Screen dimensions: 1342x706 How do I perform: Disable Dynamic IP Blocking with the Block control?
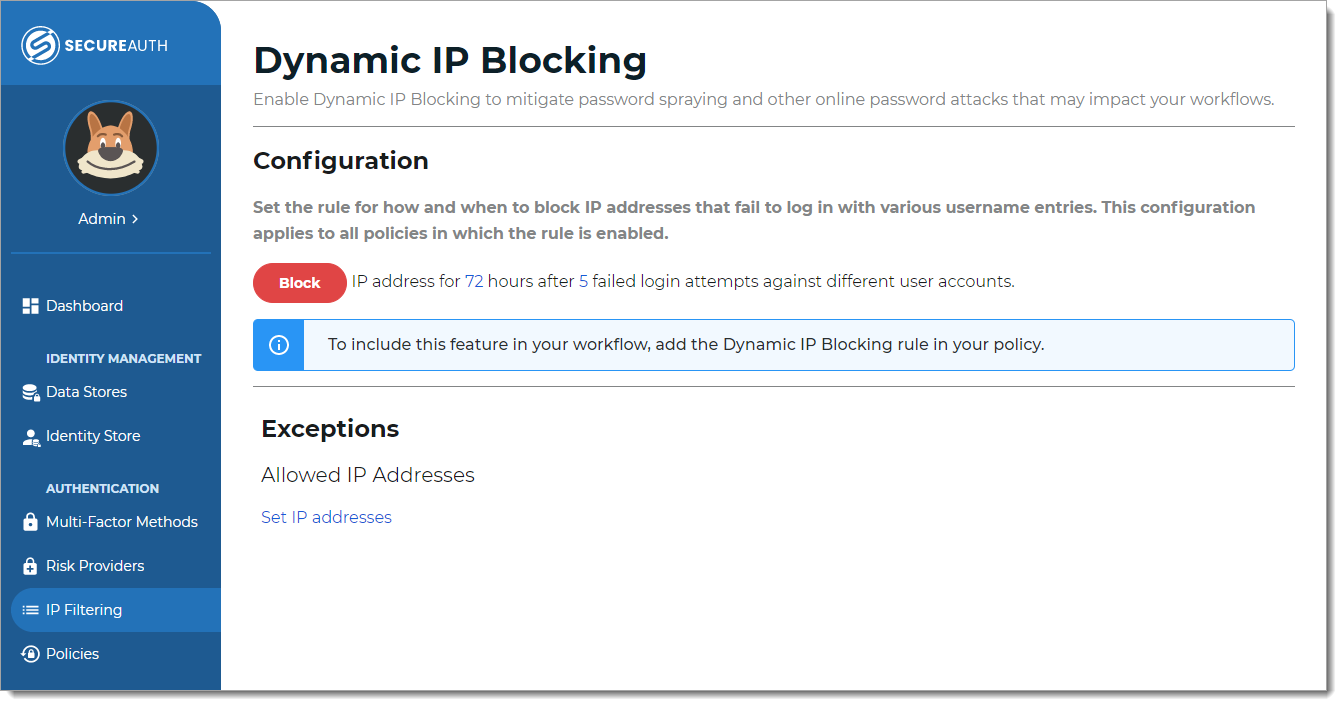pyautogui.click(x=299, y=283)
